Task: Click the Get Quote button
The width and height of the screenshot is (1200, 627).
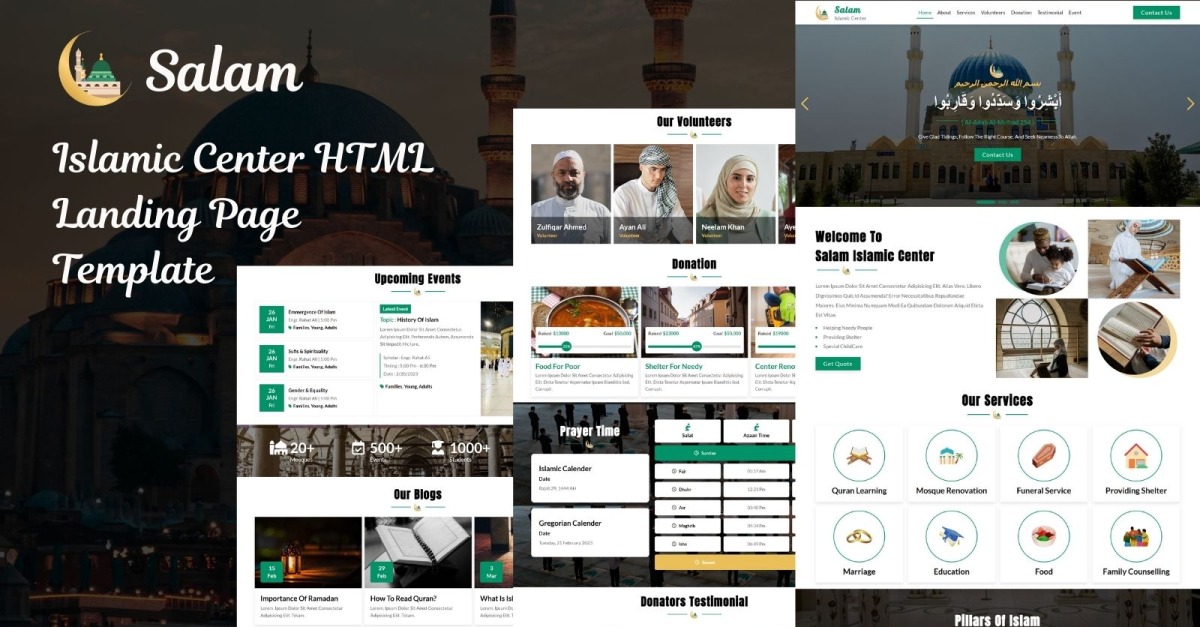Action: 837,364
